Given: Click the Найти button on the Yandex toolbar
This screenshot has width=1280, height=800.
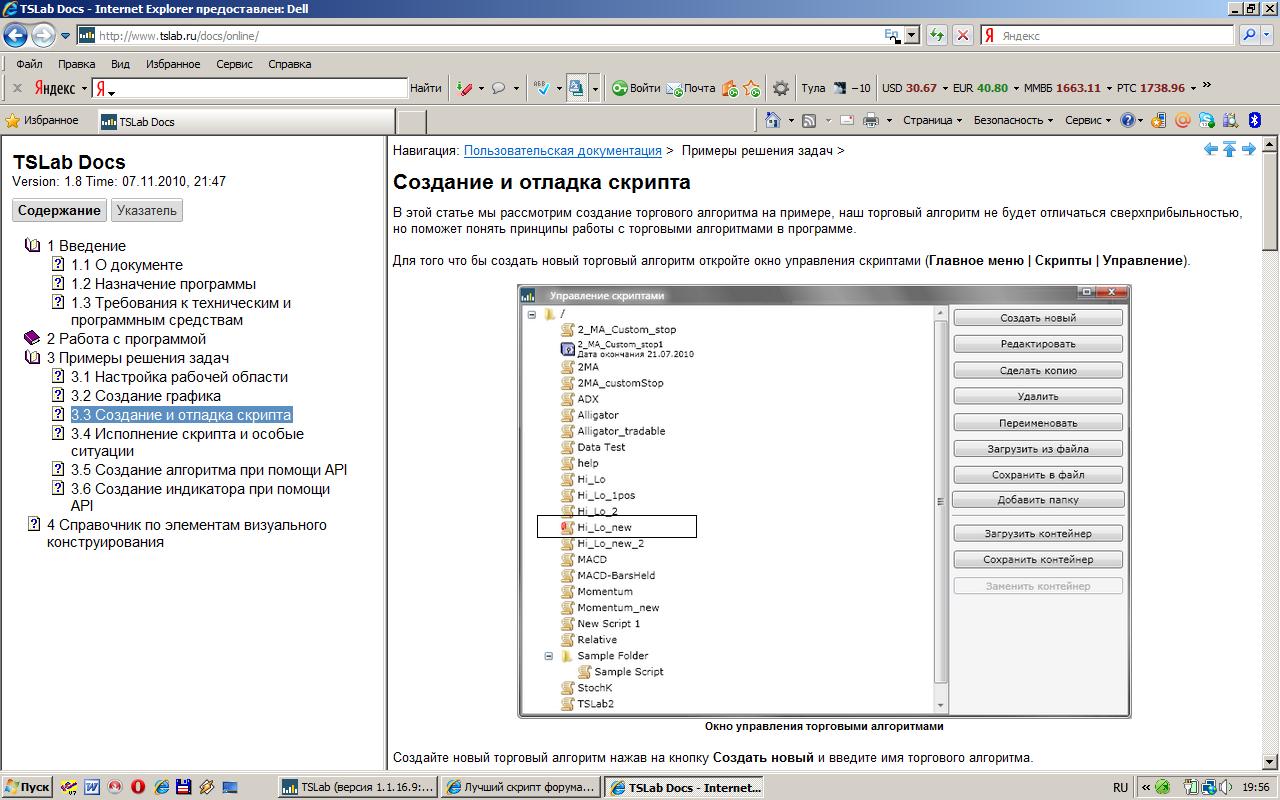Looking at the screenshot, I should (x=425, y=88).
